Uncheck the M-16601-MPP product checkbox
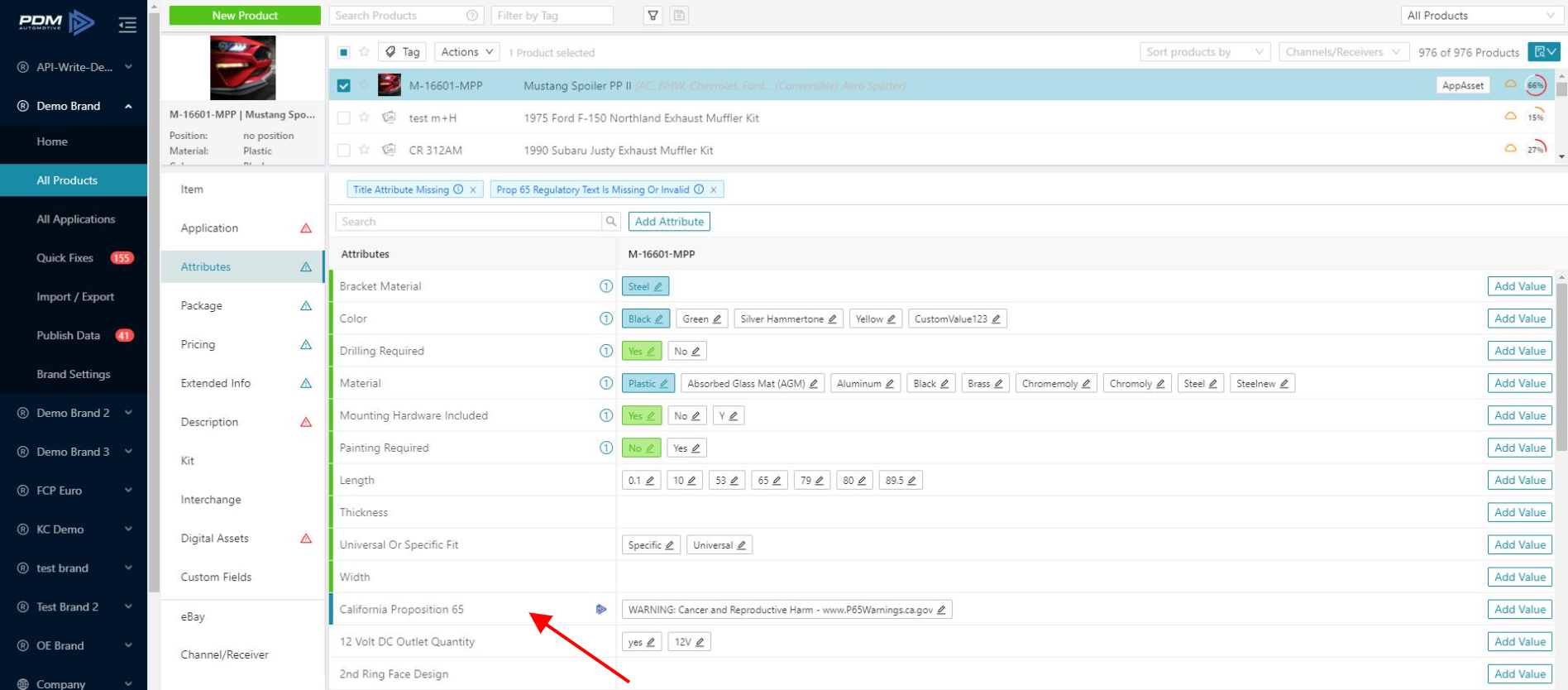The height and width of the screenshot is (690, 1568). click(x=344, y=85)
